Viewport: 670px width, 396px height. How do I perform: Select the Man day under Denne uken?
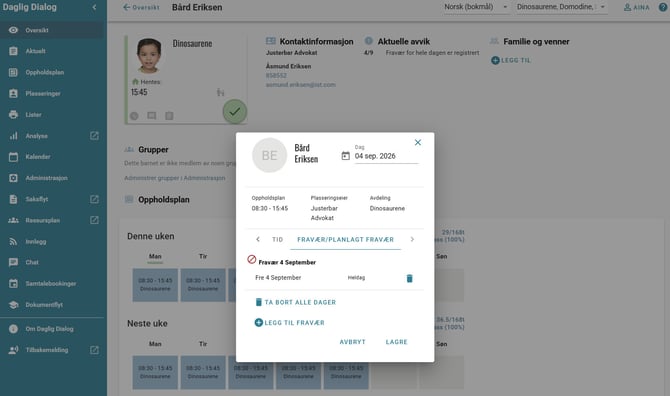pyautogui.click(x=155, y=257)
